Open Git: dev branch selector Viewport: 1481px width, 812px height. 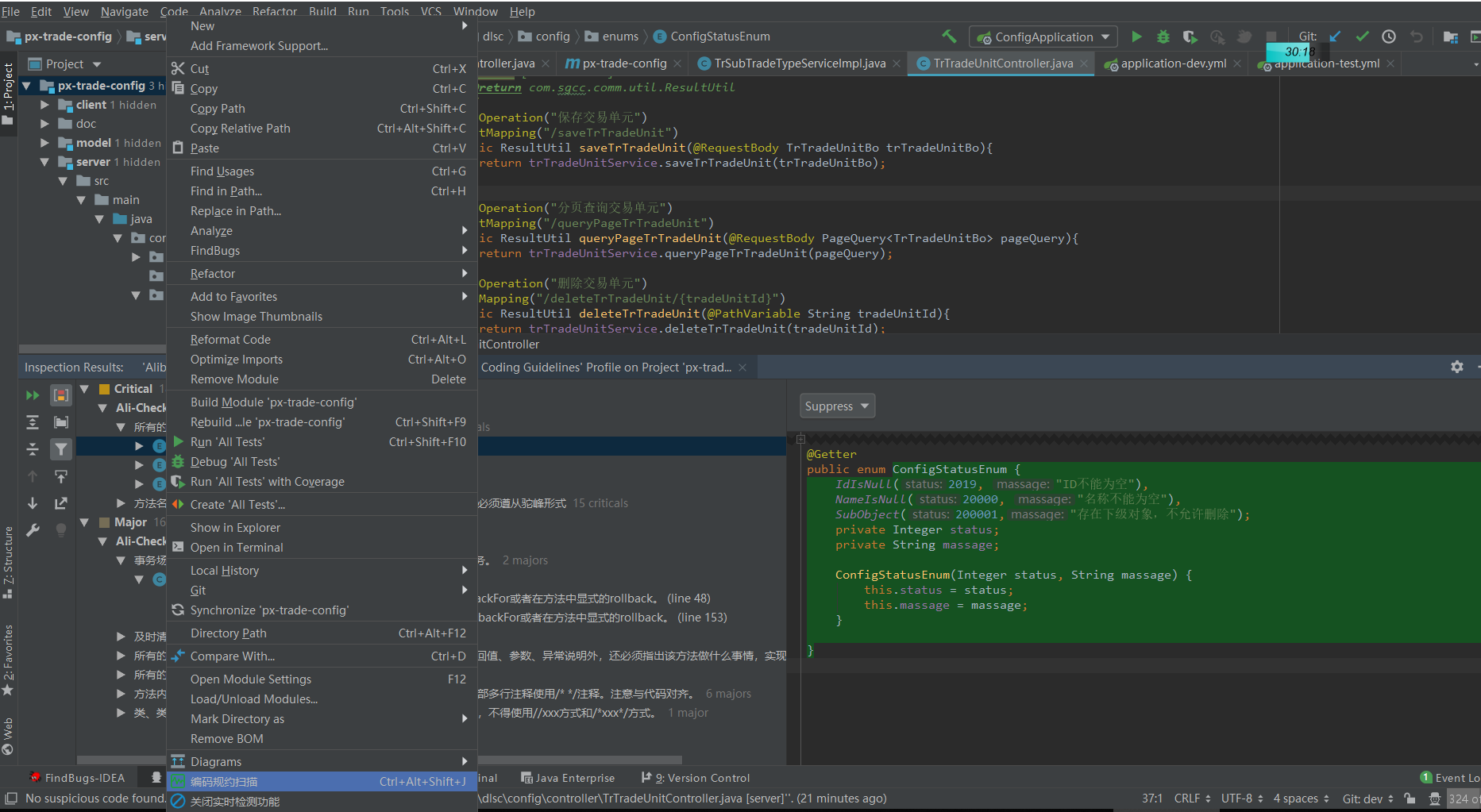(x=1368, y=799)
